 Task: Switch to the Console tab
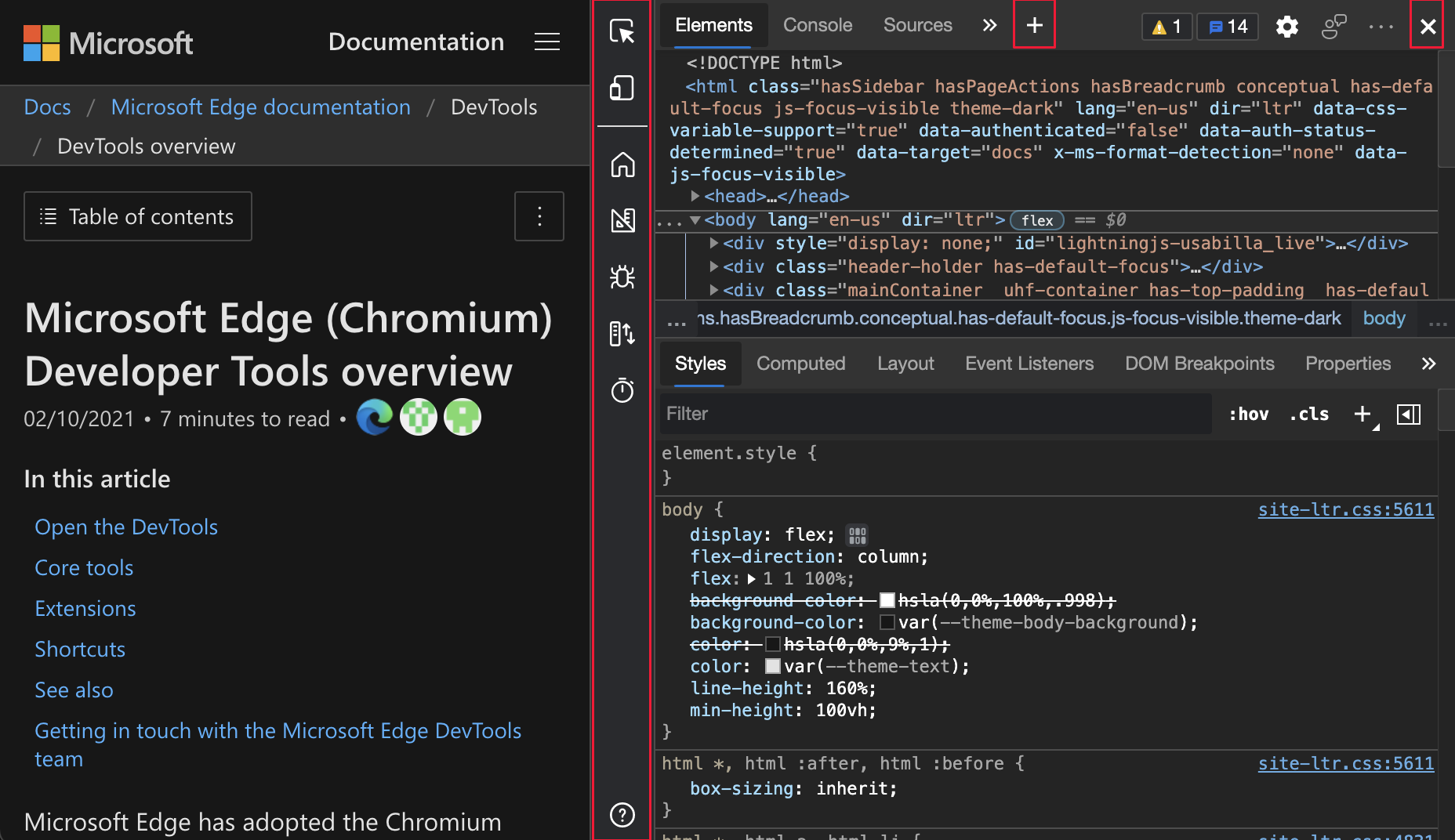click(818, 25)
